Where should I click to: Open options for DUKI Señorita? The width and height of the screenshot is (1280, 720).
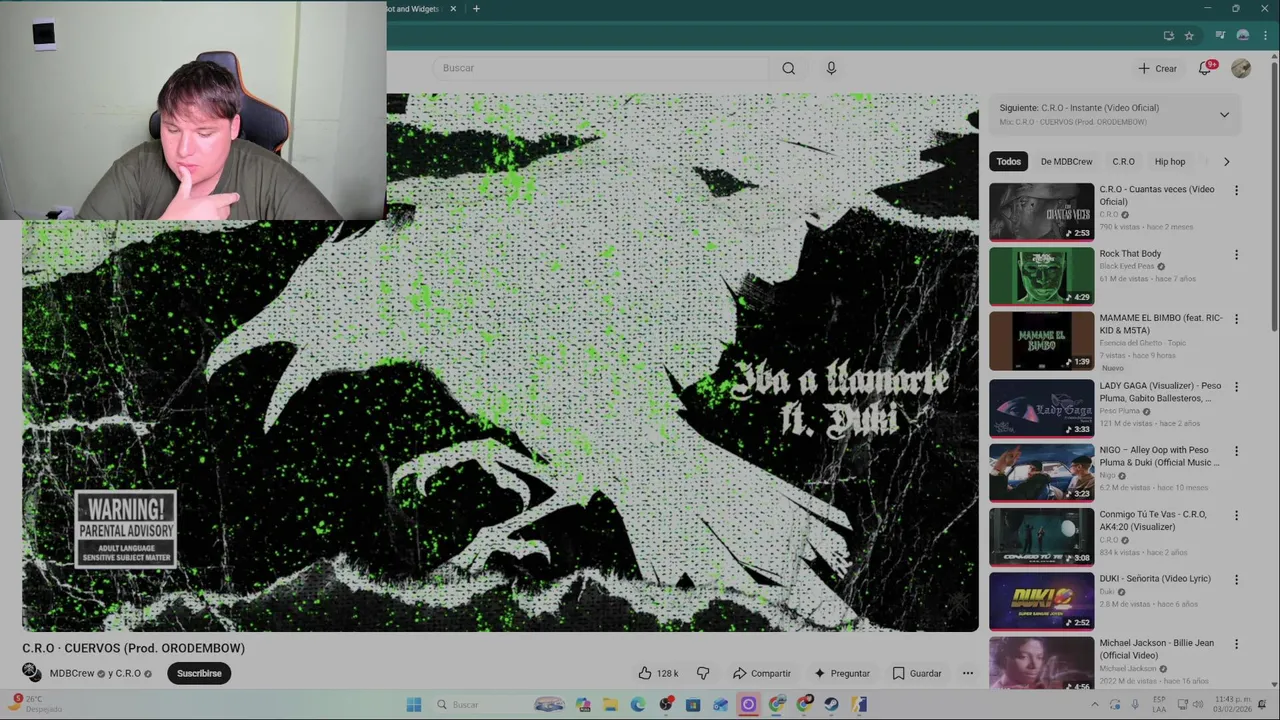coord(1236,580)
